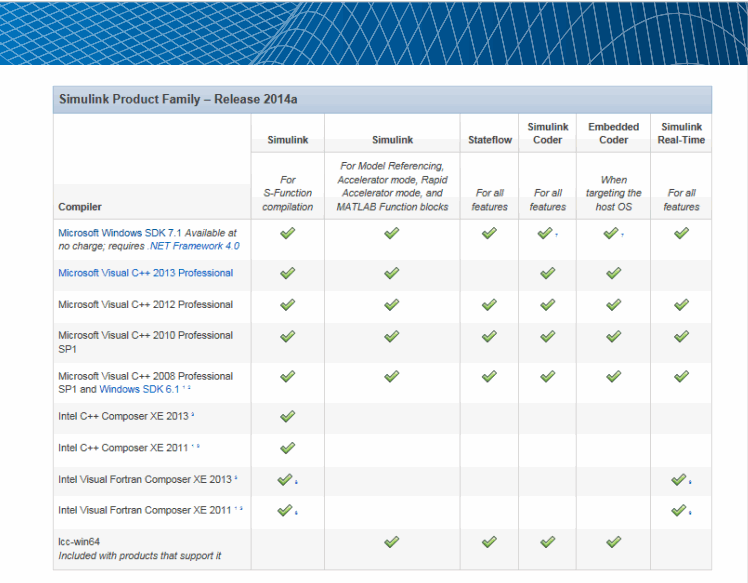
Task: Open the Microsoft Windows SDK 7.1 link
Action: coord(120,232)
